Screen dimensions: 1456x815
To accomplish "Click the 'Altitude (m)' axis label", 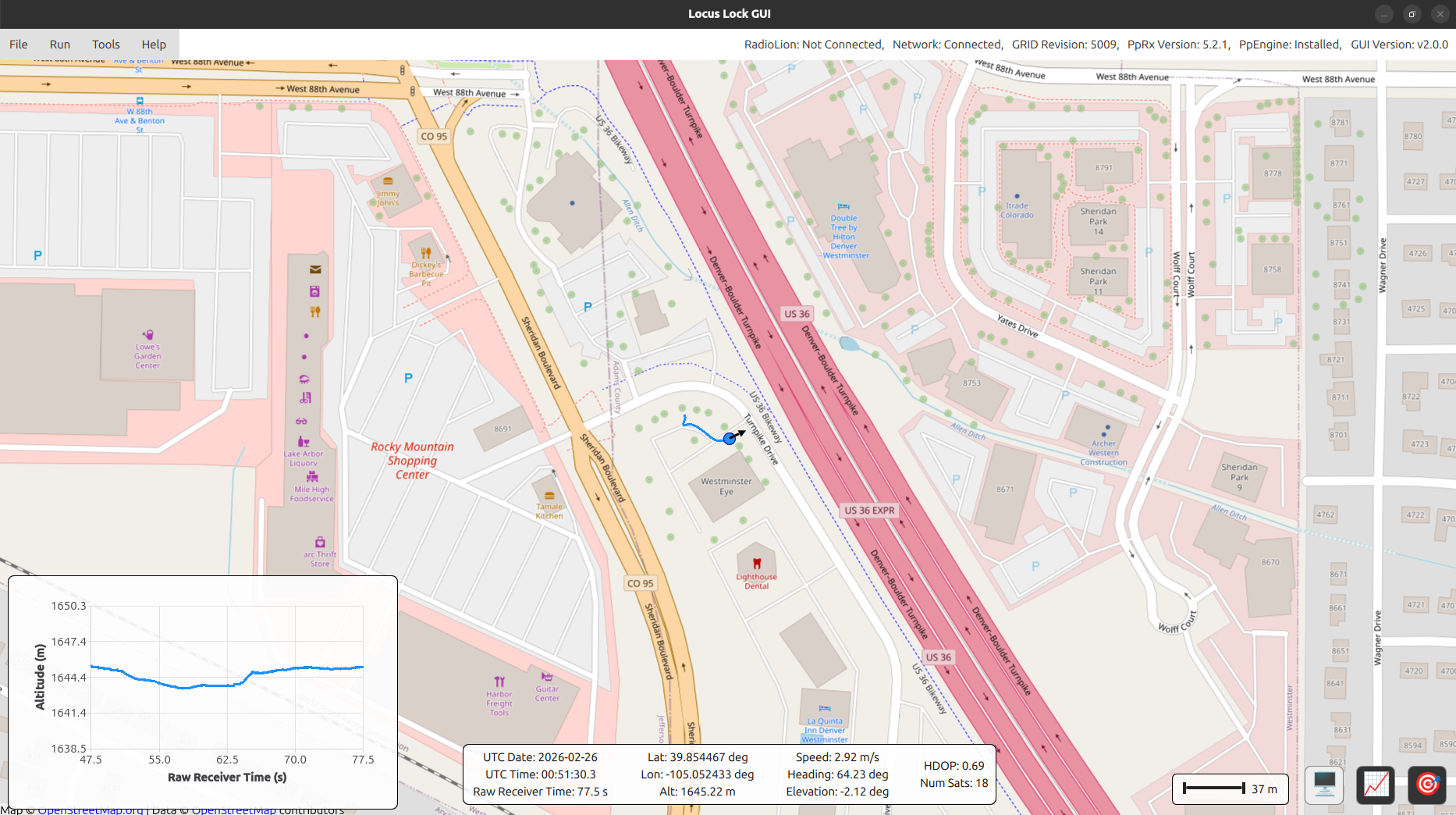I will (40, 677).
